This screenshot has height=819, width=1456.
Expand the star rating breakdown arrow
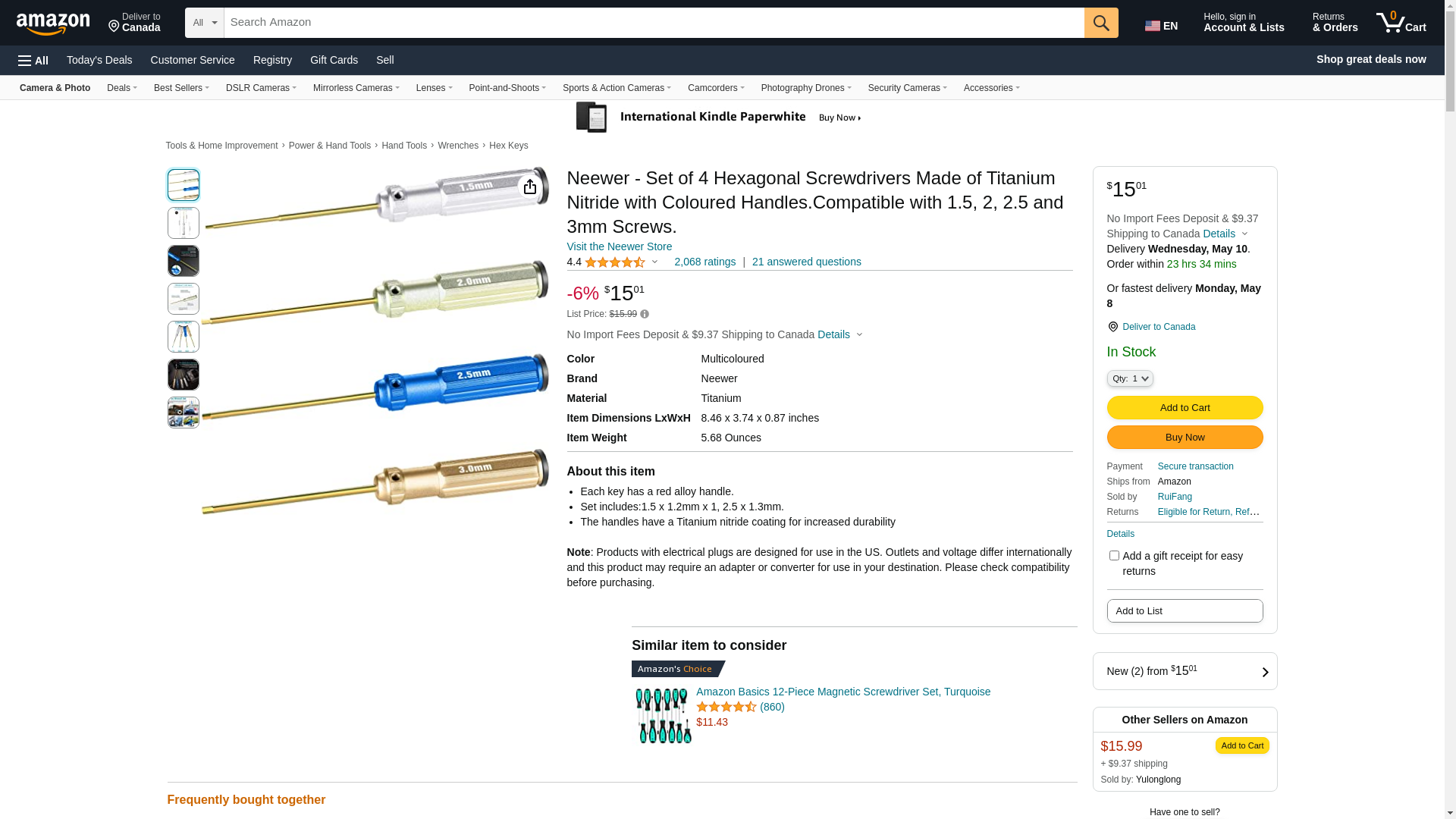point(655,262)
